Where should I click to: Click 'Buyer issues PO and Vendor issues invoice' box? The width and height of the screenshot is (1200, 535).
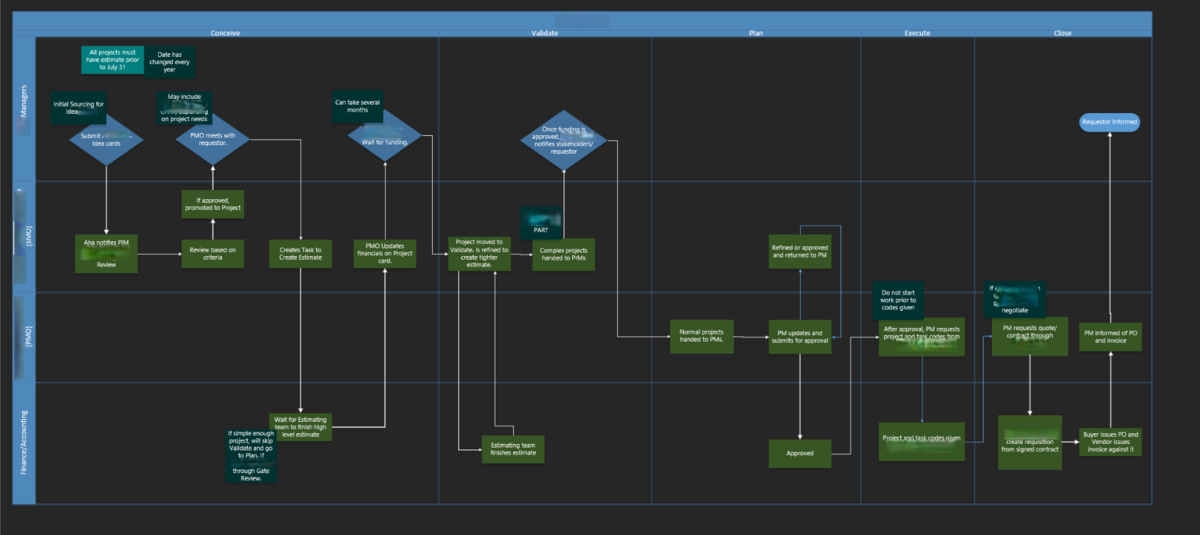coord(1111,442)
